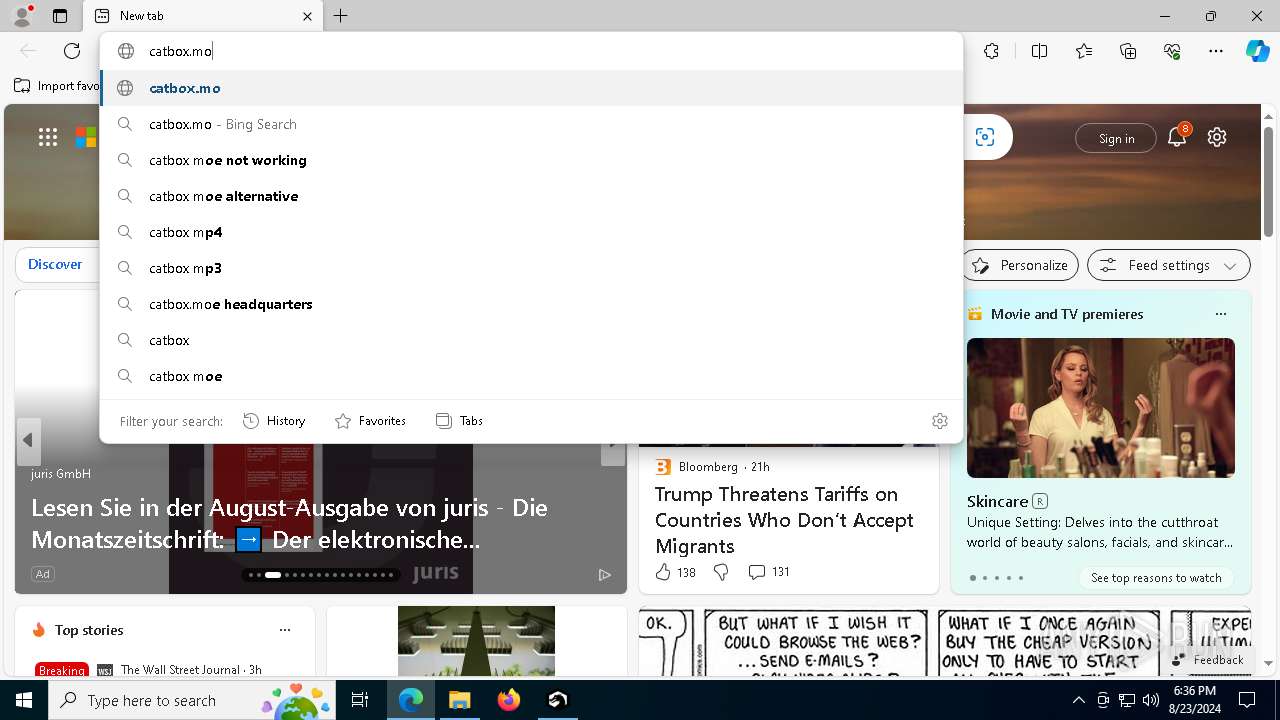Click the browser profile avatar icon
This screenshot has width=1280, height=720.
pyautogui.click(x=21, y=15)
